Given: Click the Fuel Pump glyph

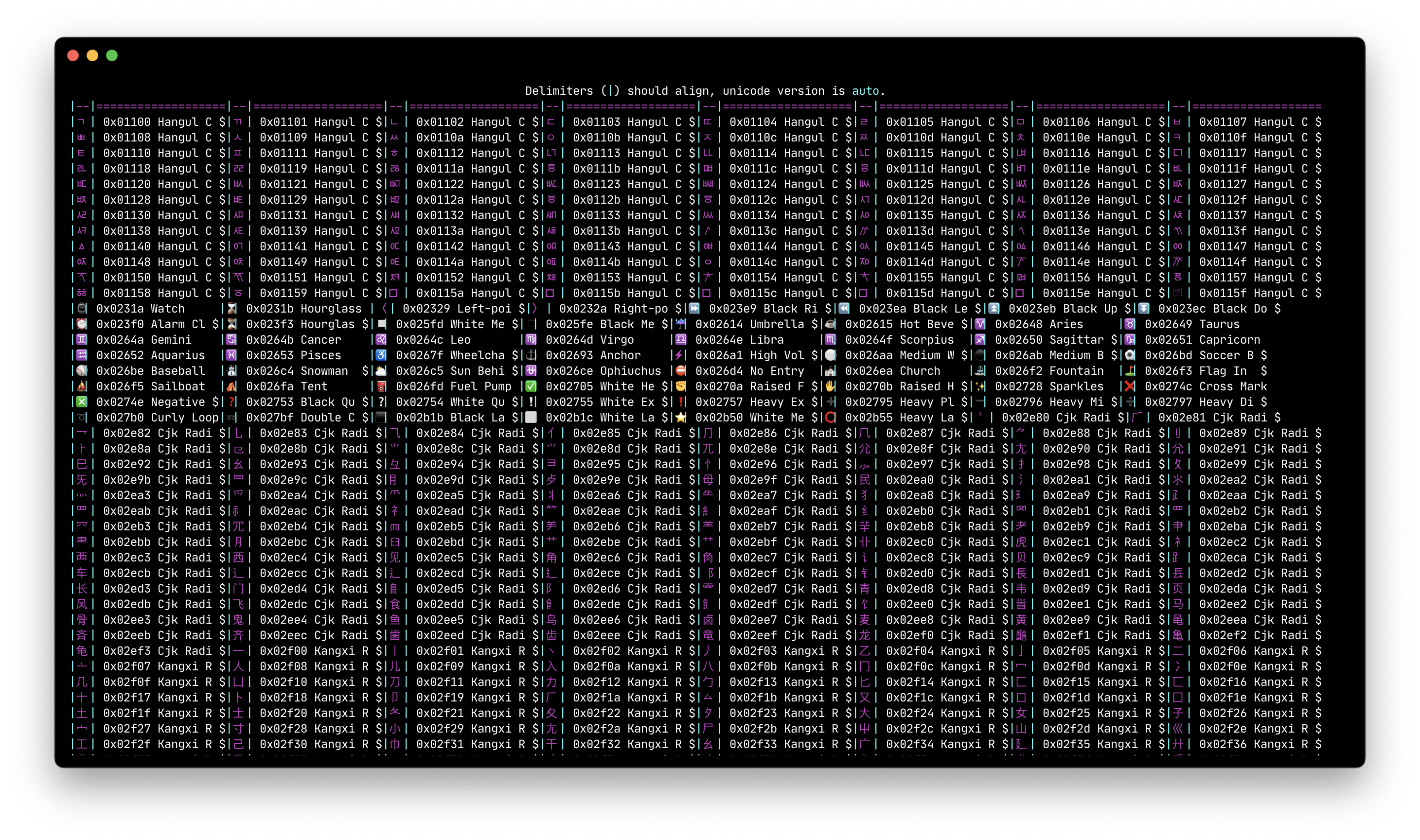Looking at the screenshot, I should [x=380, y=386].
